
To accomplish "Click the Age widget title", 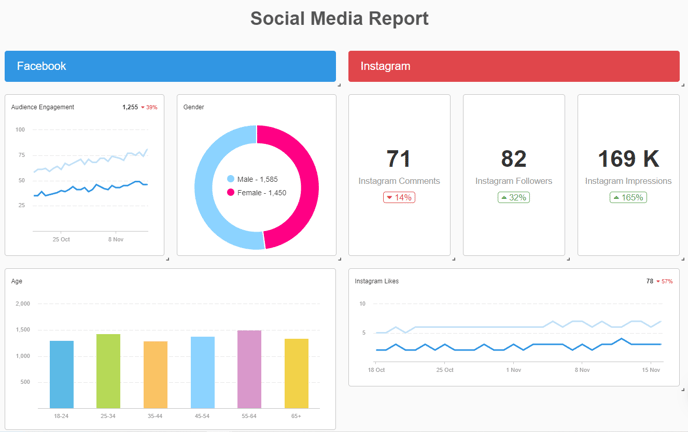I will pos(17,281).
